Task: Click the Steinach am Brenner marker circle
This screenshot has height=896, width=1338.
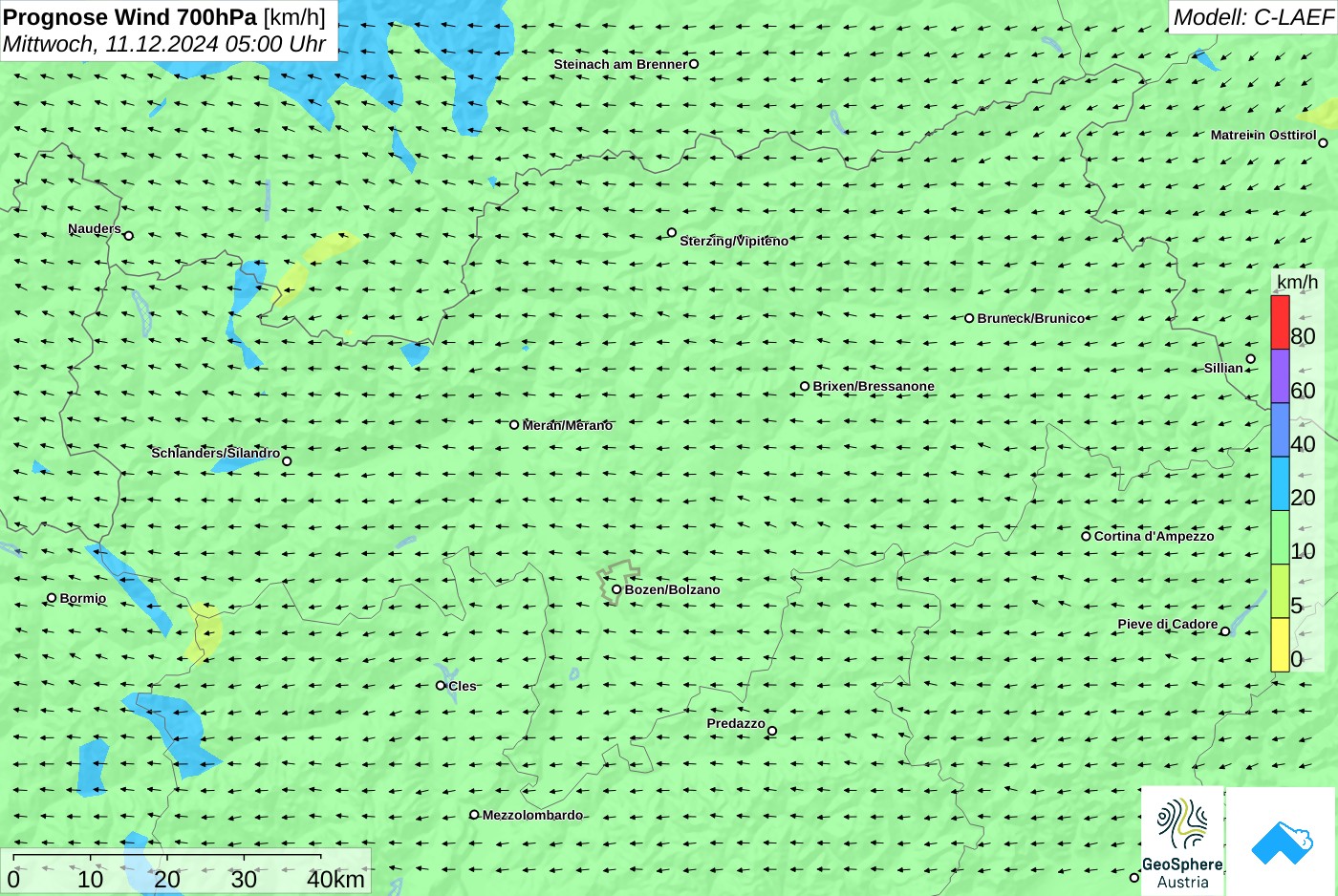Action: tap(694, 64)
